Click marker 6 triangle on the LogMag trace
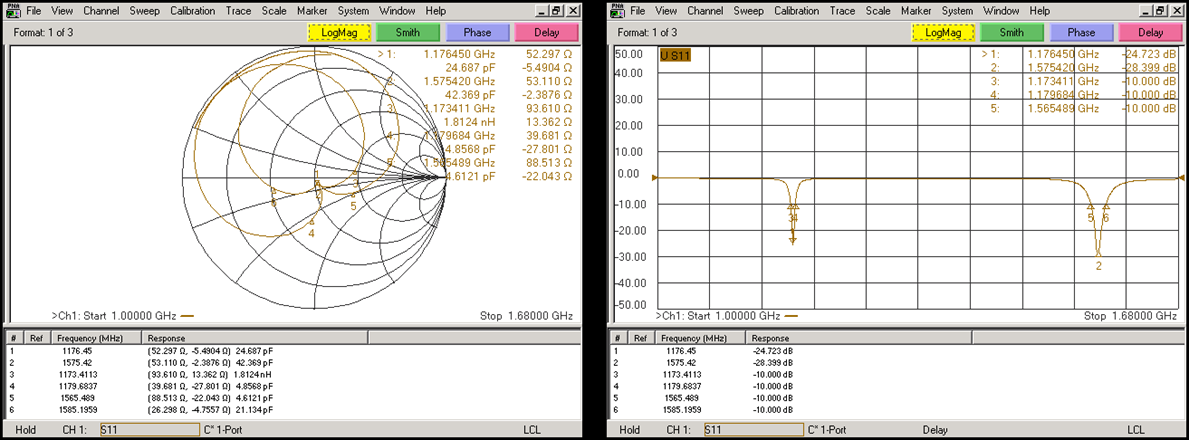This screenshot has height=440, width=1189. [x=1106, y=207]
